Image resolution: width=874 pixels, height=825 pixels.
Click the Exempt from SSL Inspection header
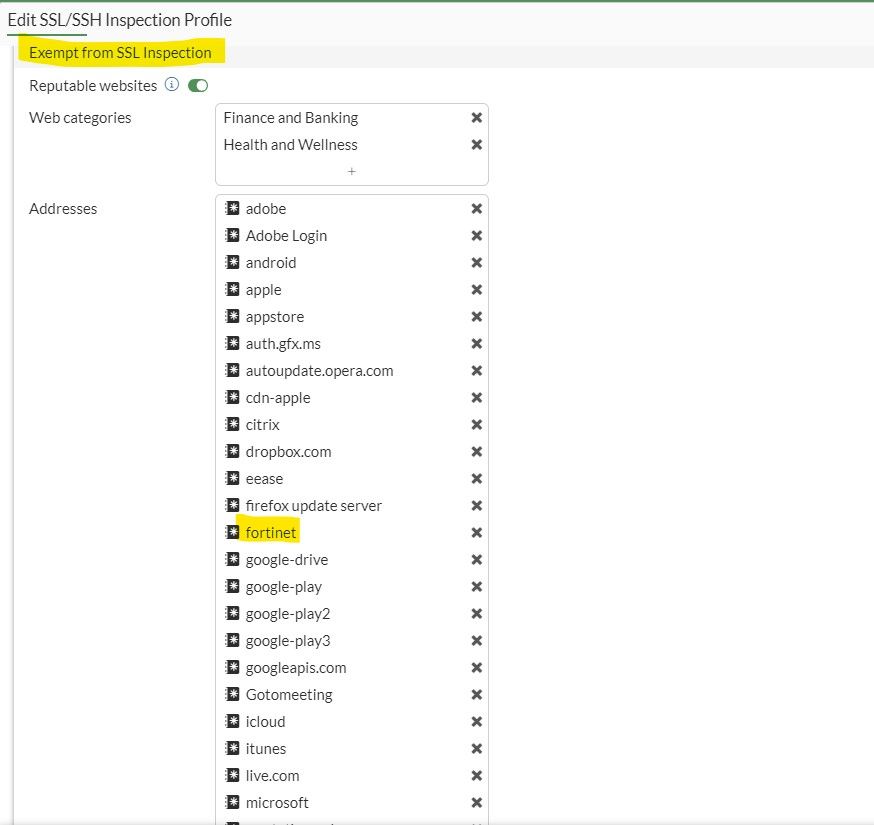(121, 53)
